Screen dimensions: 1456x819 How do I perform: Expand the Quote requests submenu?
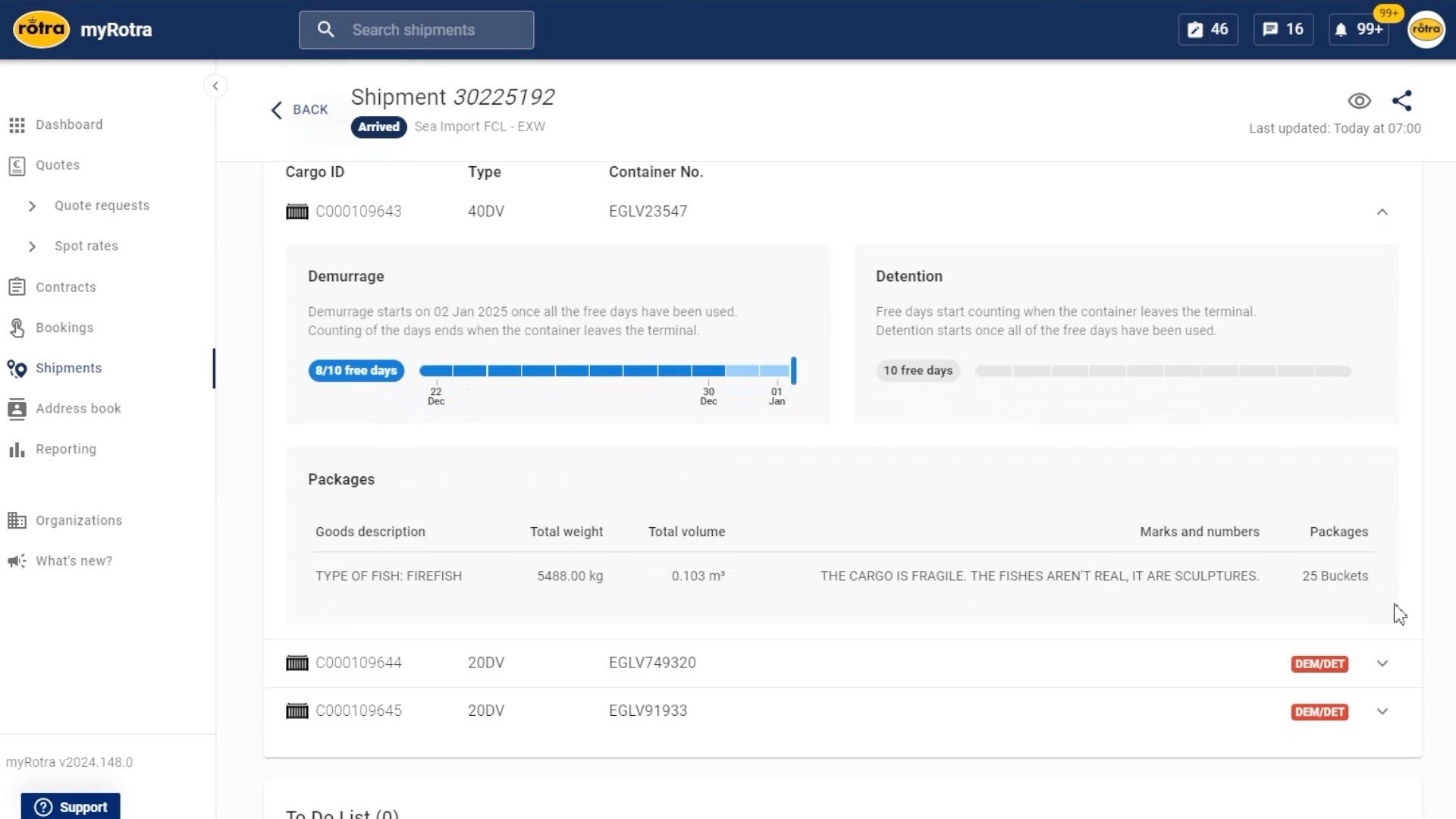[32, 206]
